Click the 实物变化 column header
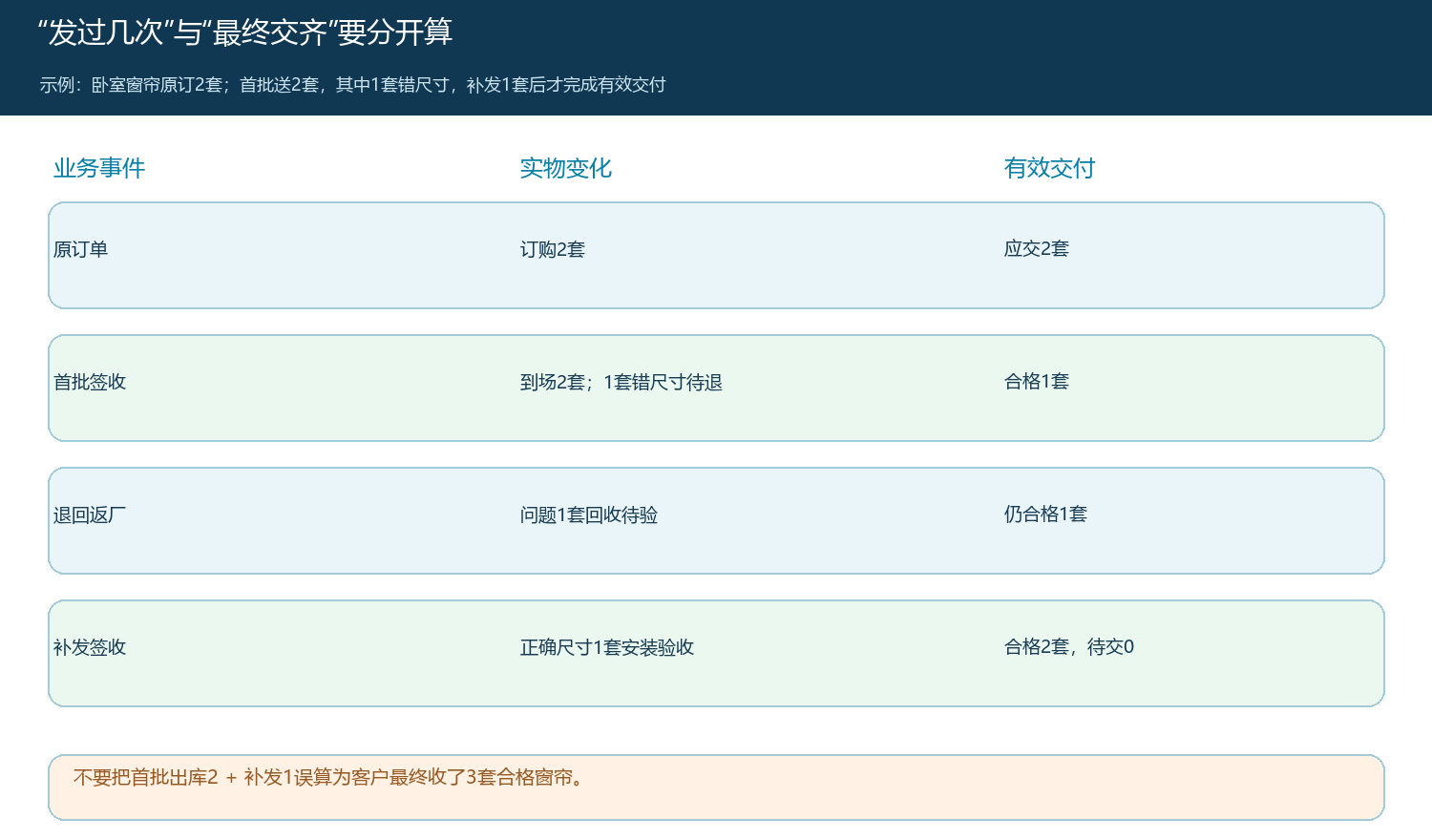 pyautogui.click(x=566, y=168)
